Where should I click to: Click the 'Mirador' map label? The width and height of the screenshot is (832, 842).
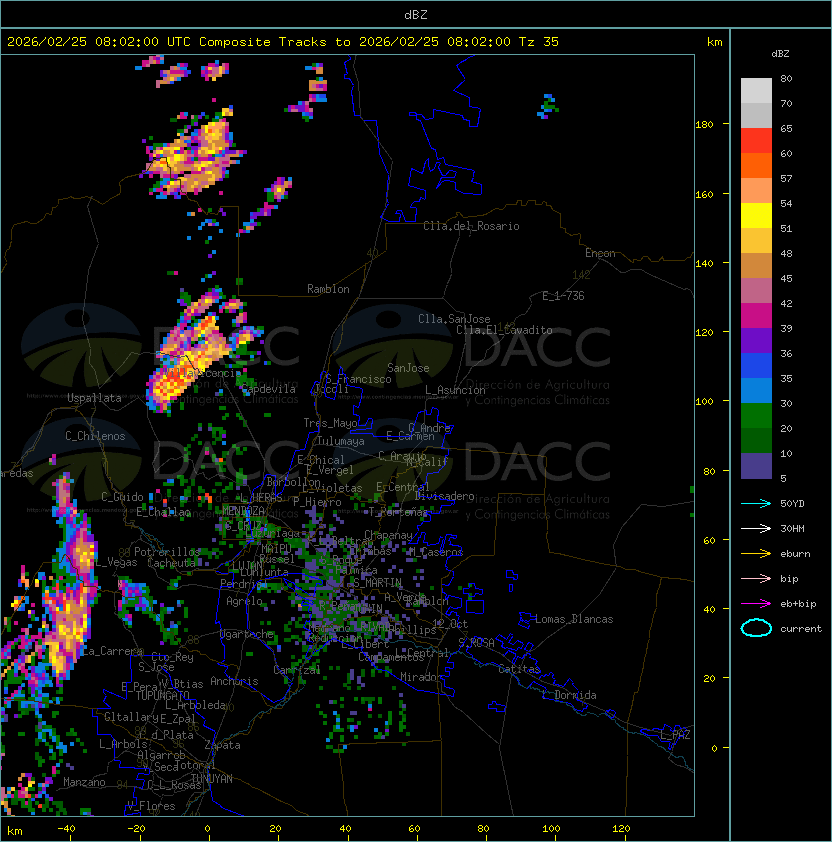click(422, 677)
